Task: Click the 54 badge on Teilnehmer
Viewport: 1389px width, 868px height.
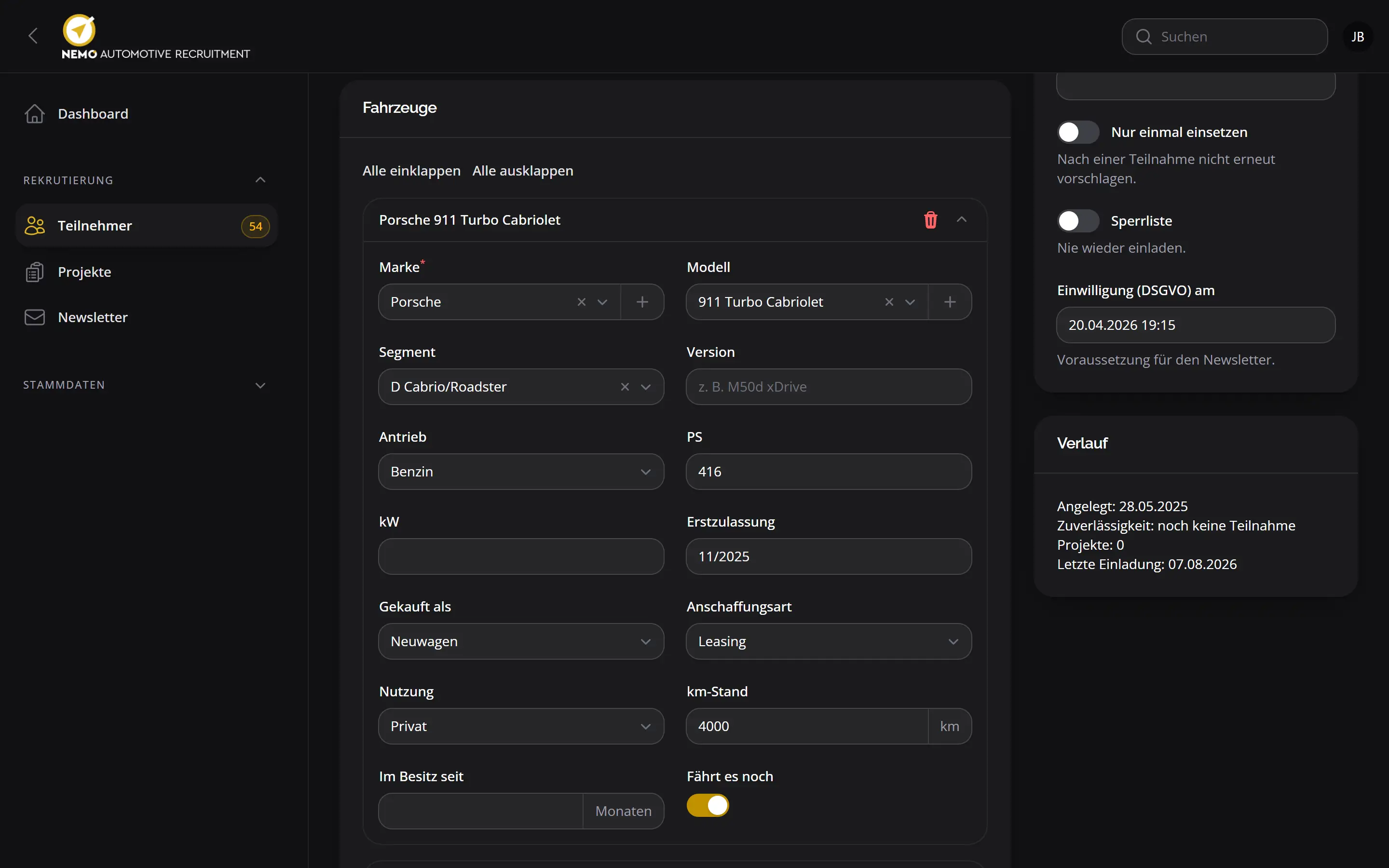Action: coord(256,226)
